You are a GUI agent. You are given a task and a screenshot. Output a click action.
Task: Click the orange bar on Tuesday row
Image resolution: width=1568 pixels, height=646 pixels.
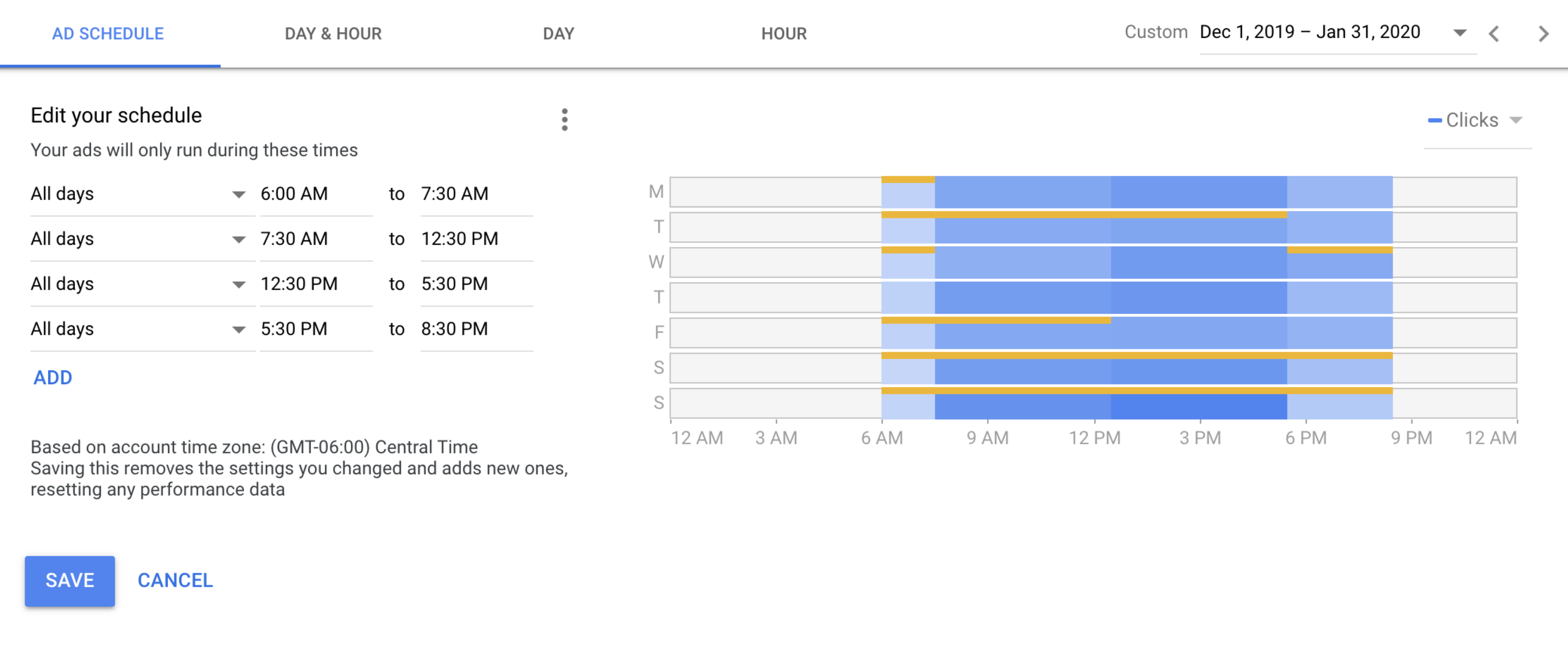(1084, 215)
